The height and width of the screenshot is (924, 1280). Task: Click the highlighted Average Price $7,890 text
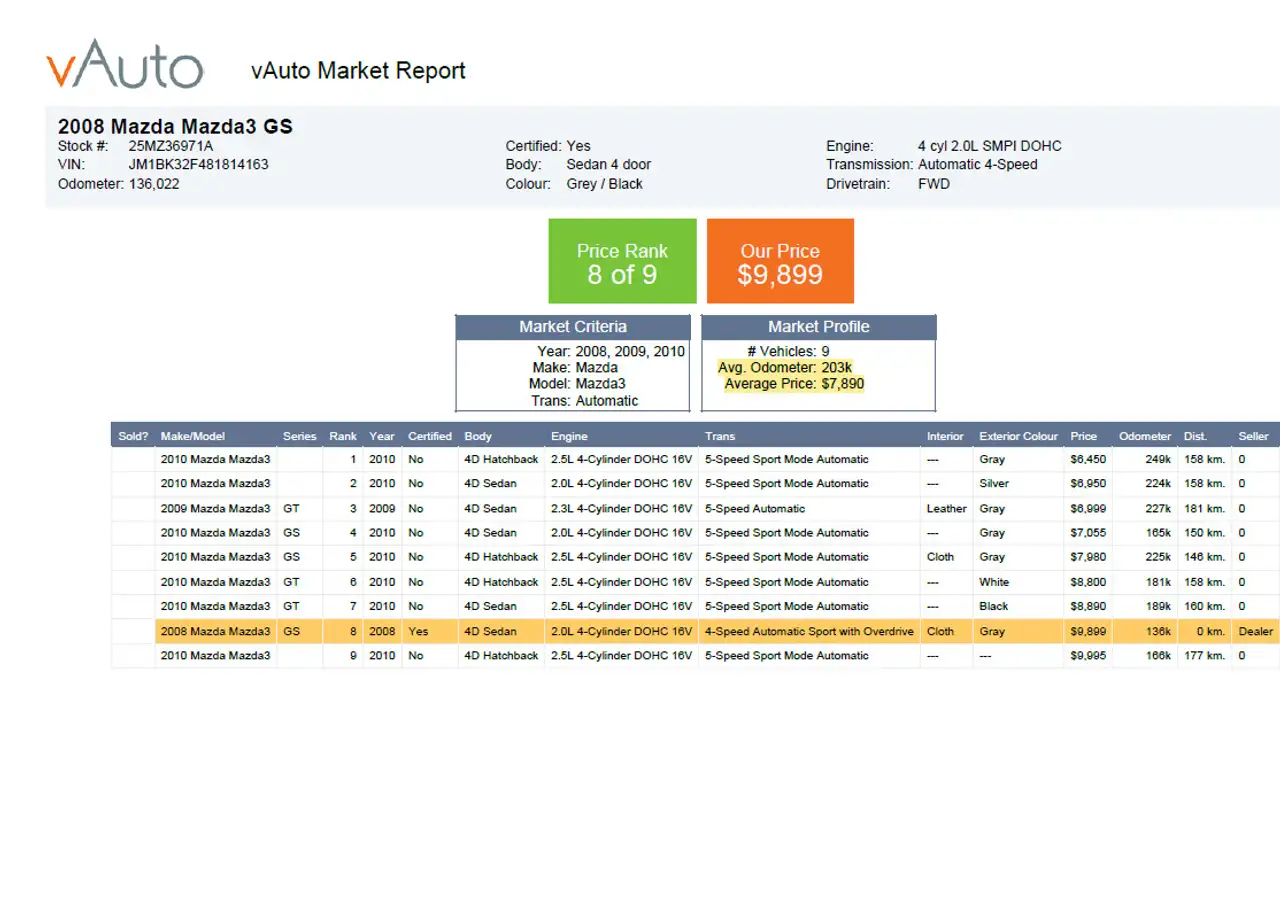[794, 384]
